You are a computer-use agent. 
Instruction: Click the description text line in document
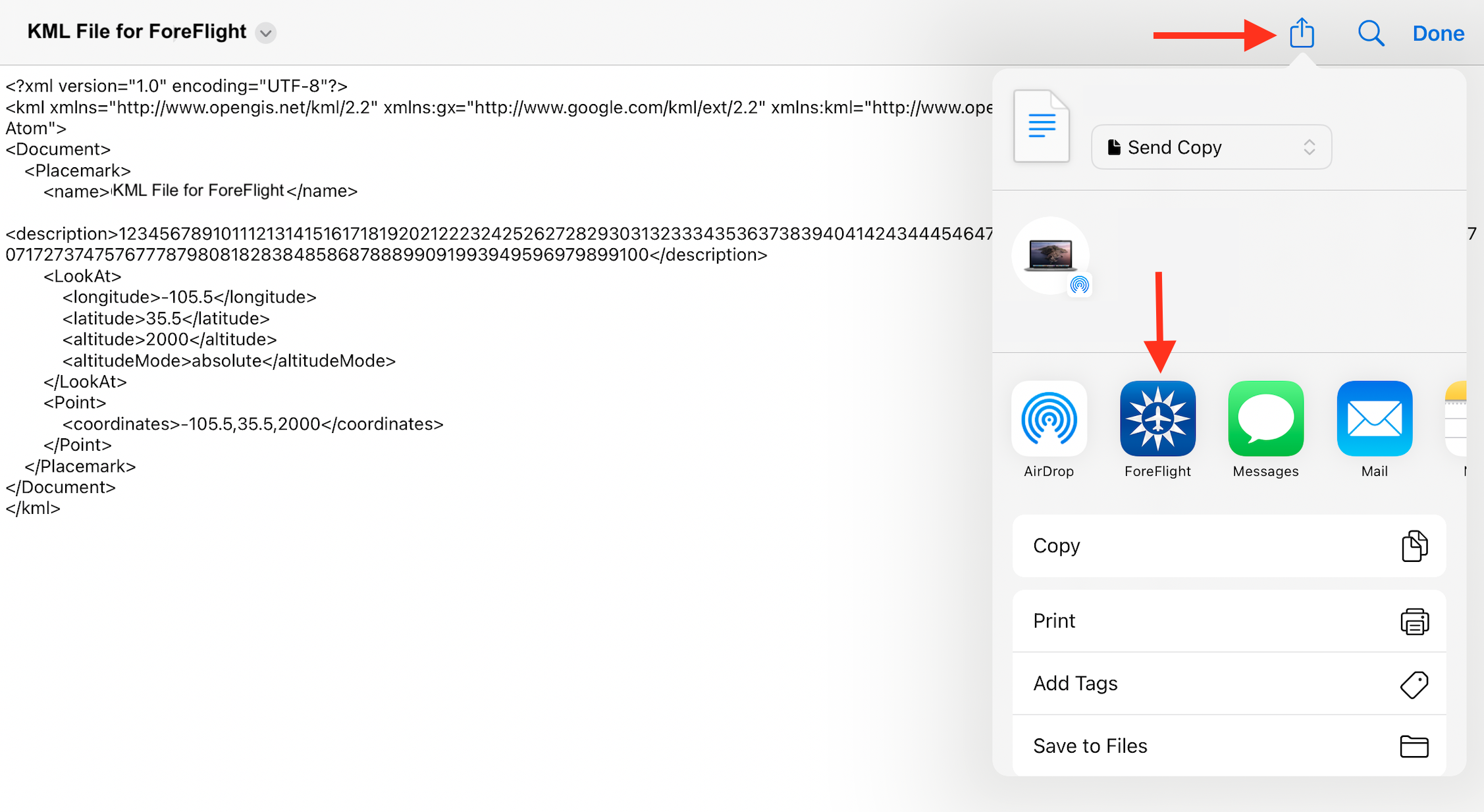386,255
